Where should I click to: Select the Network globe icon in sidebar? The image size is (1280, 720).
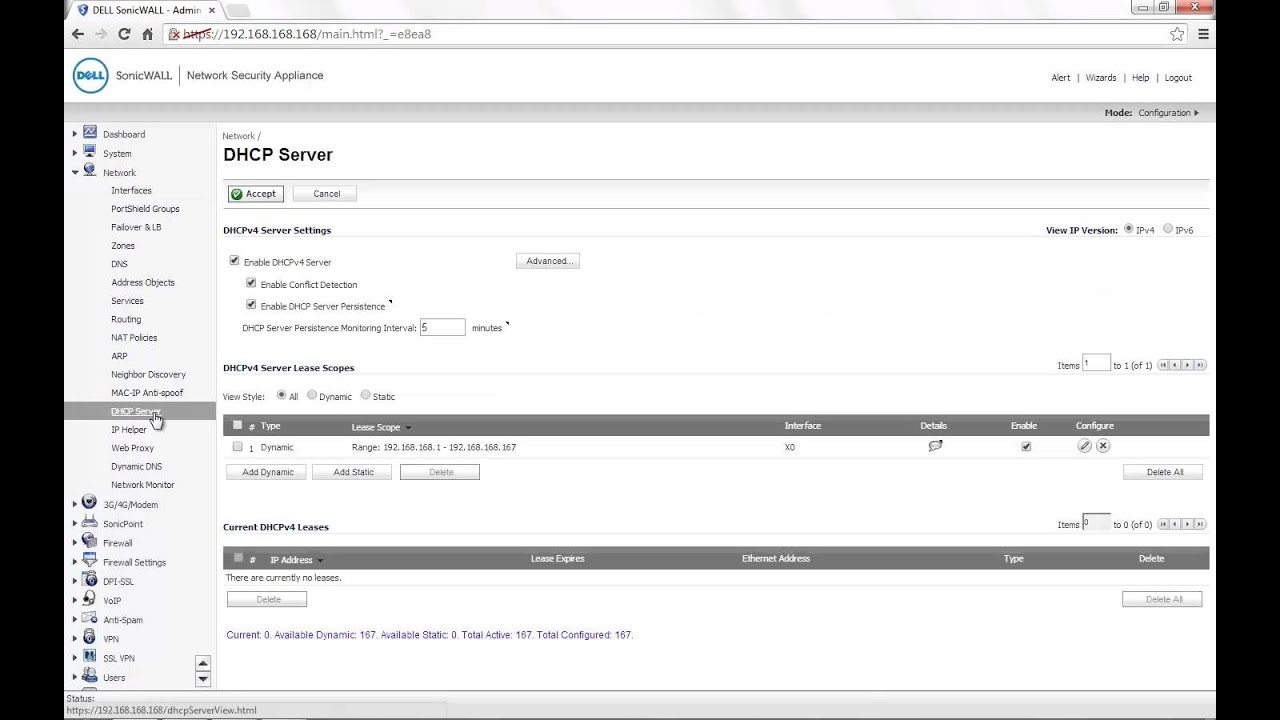click(x=90, y=171)
